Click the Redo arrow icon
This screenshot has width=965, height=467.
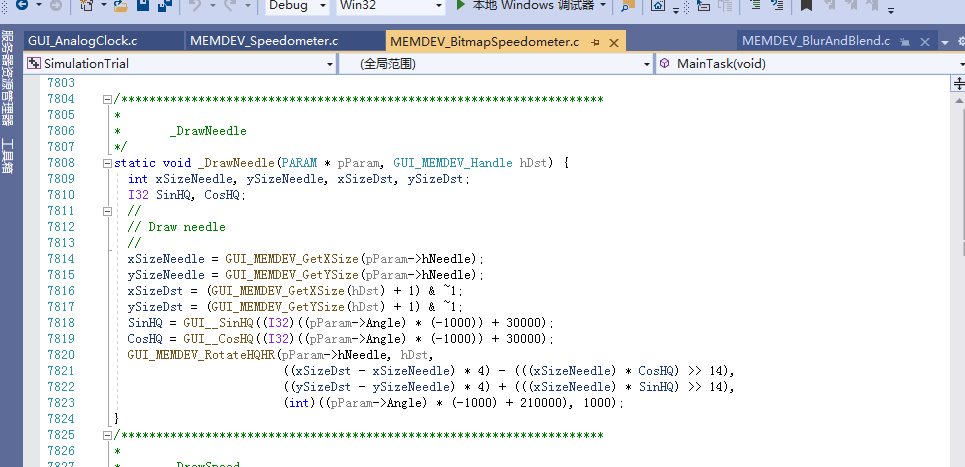(230, 5)
